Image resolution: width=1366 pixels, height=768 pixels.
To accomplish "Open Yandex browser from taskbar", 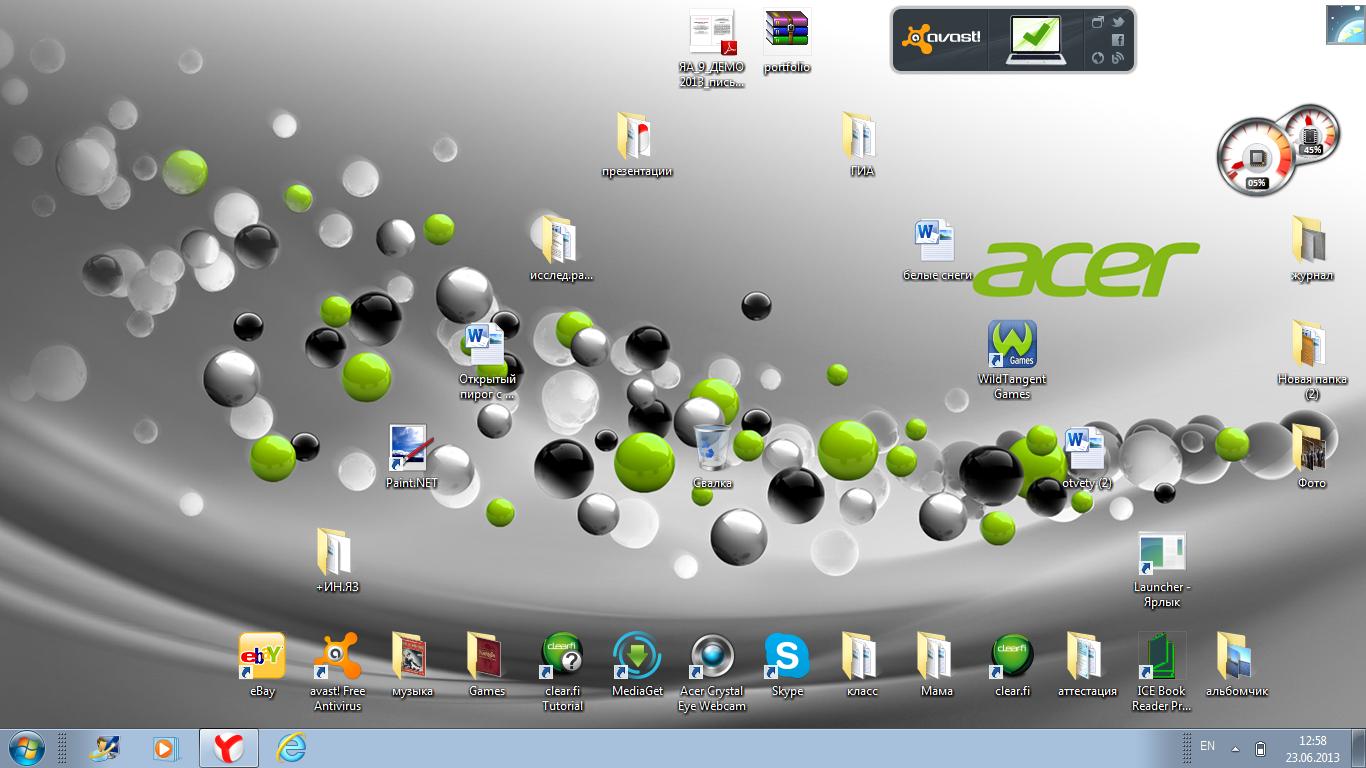I will click(229, 748).
